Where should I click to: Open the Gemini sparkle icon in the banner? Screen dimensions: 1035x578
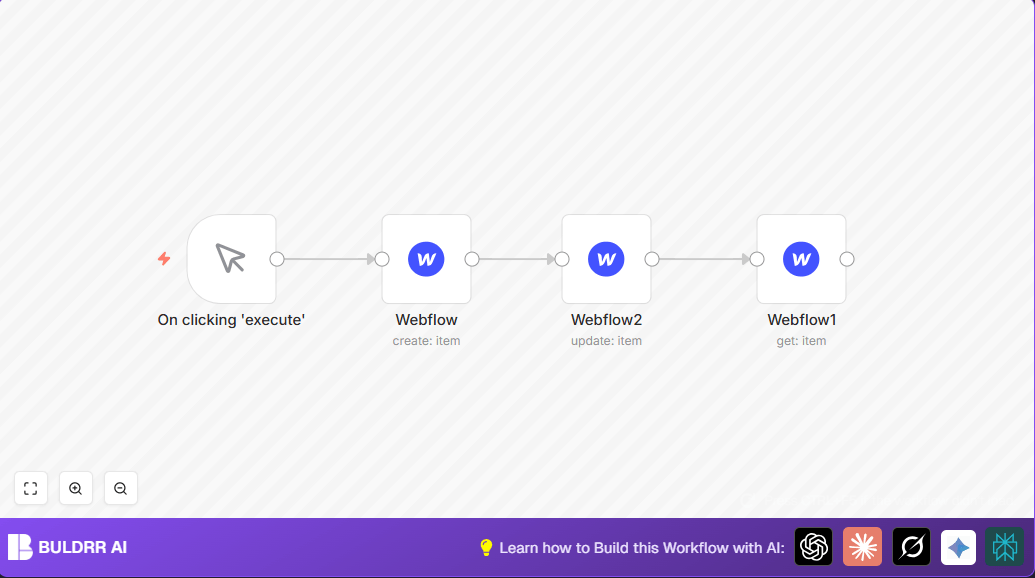coord(958,547)
